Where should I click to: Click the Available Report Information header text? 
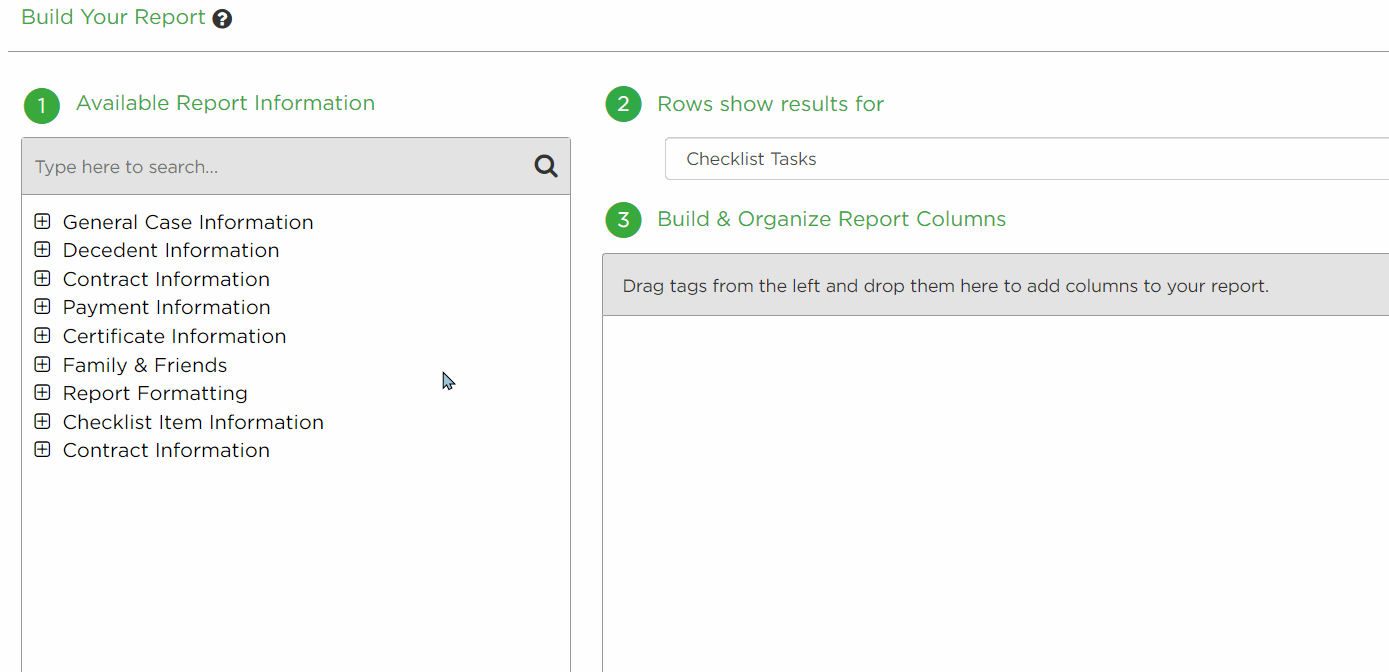(225, 102)
